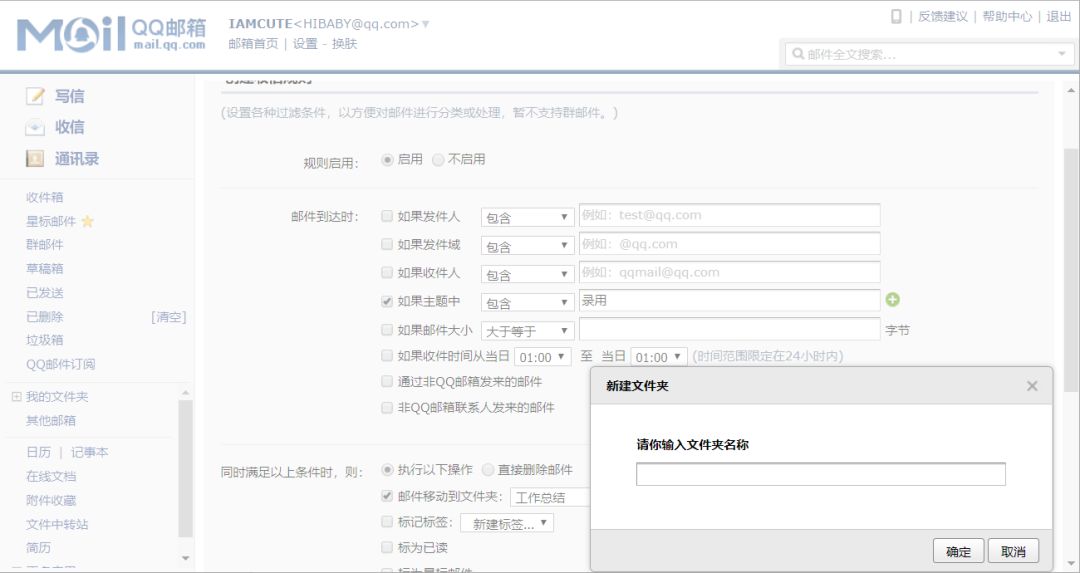Open 收件箱 in the sidebar
This screenshot has height=573, width=1080.
click(45, 197)
